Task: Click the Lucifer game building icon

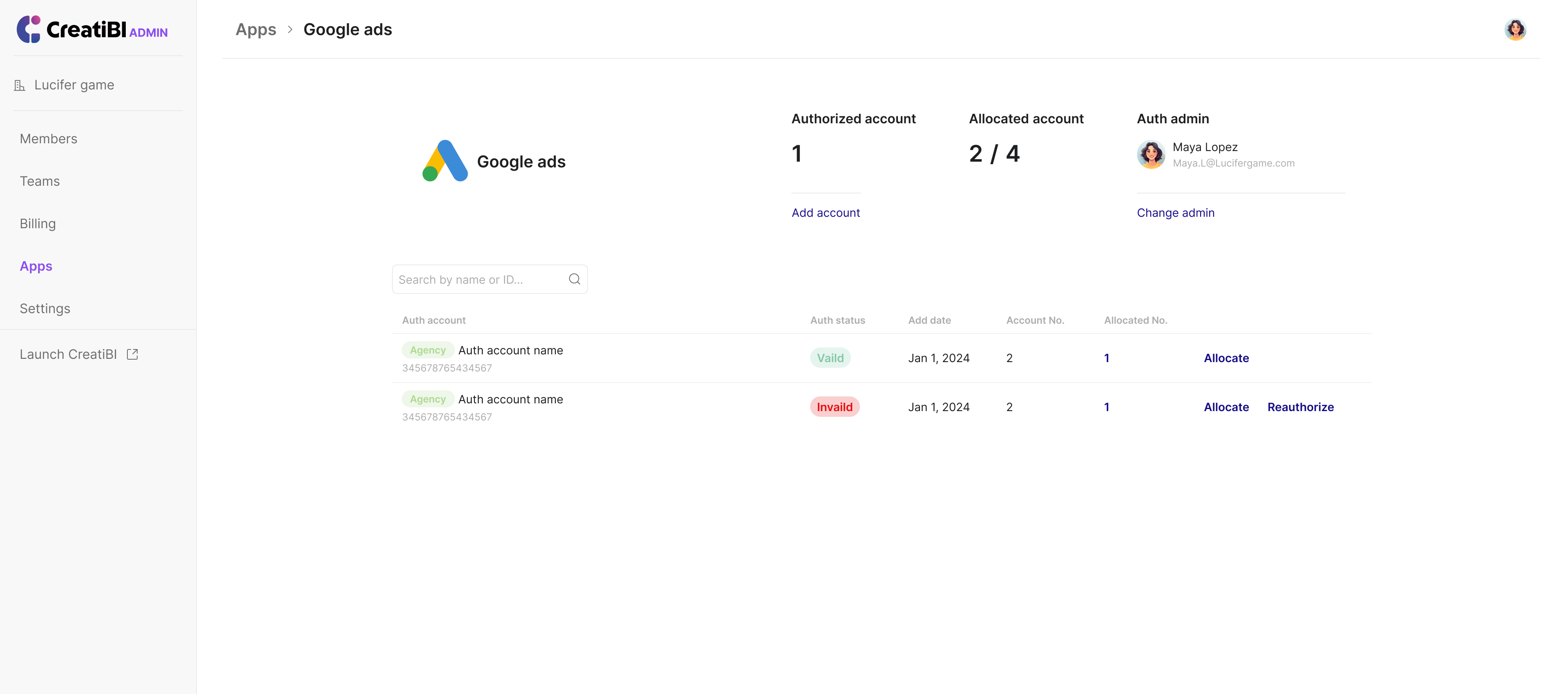Action: pos(20,86)
